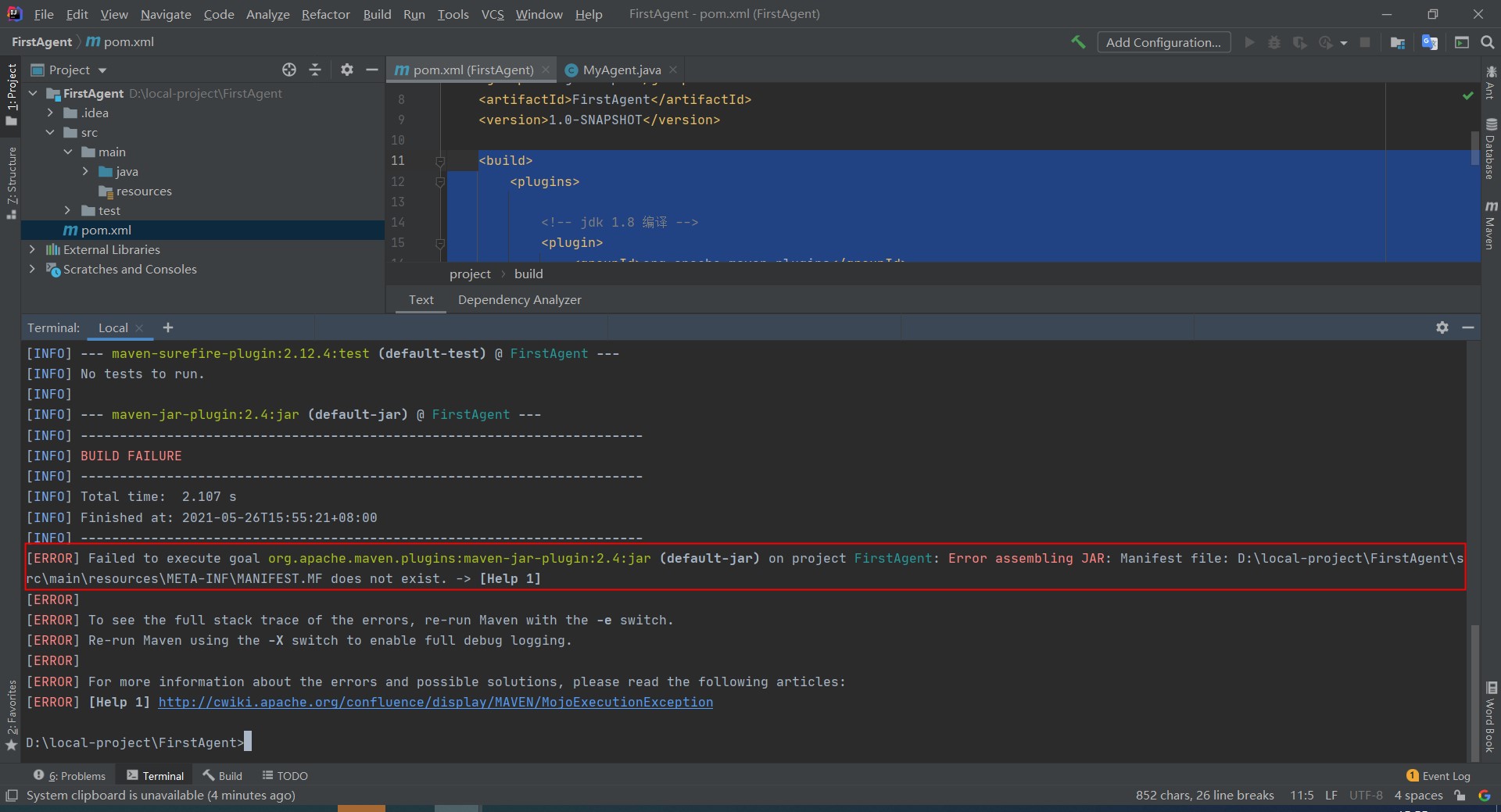Click the locate target icon in Project panel

(x=289, y=70)
